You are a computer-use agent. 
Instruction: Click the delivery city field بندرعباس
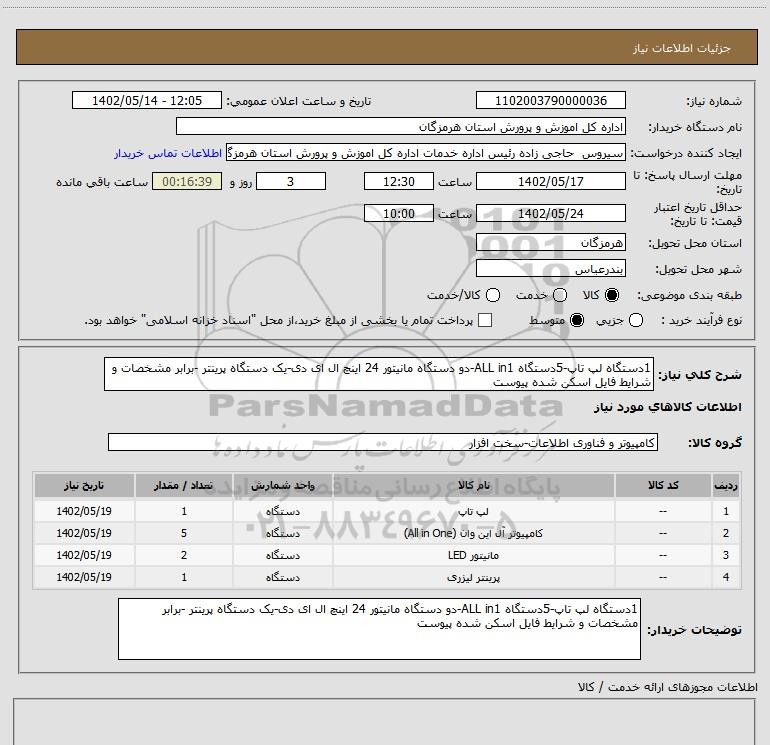point(550,269)
